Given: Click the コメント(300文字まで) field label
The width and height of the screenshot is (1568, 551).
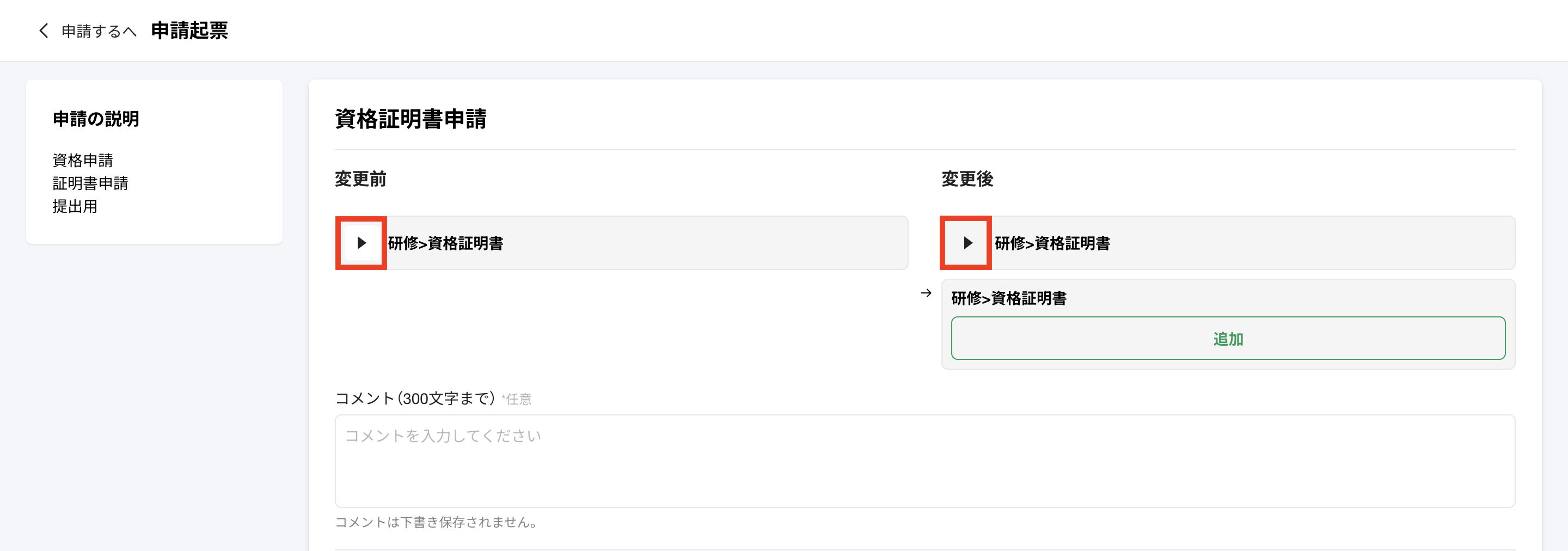Looking at the screenshot, I should (x=414, y=399).
